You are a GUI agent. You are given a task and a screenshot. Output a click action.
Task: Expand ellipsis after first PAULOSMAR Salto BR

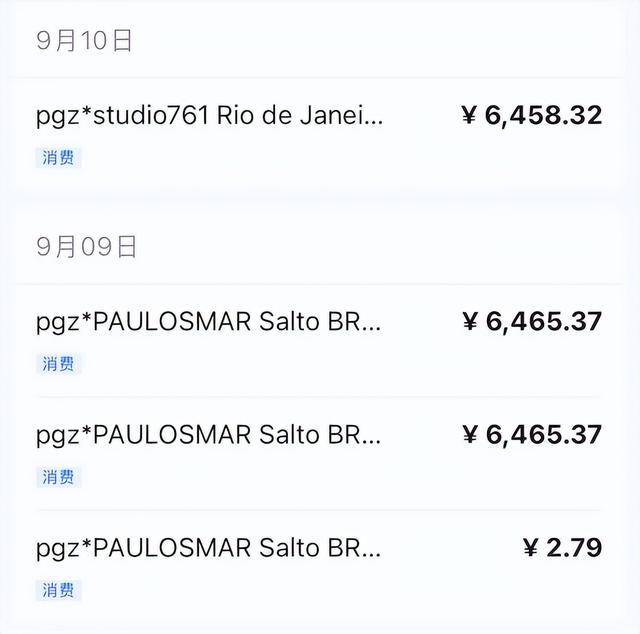pyautogui.click(x=371, y=329)
